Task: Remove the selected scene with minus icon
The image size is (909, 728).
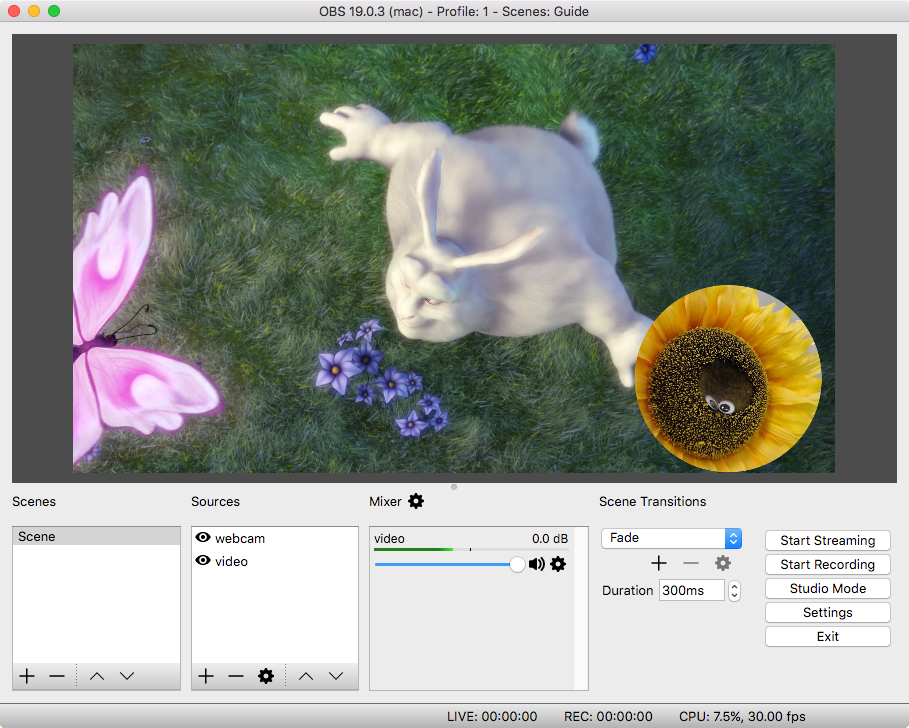Action: 57,676
